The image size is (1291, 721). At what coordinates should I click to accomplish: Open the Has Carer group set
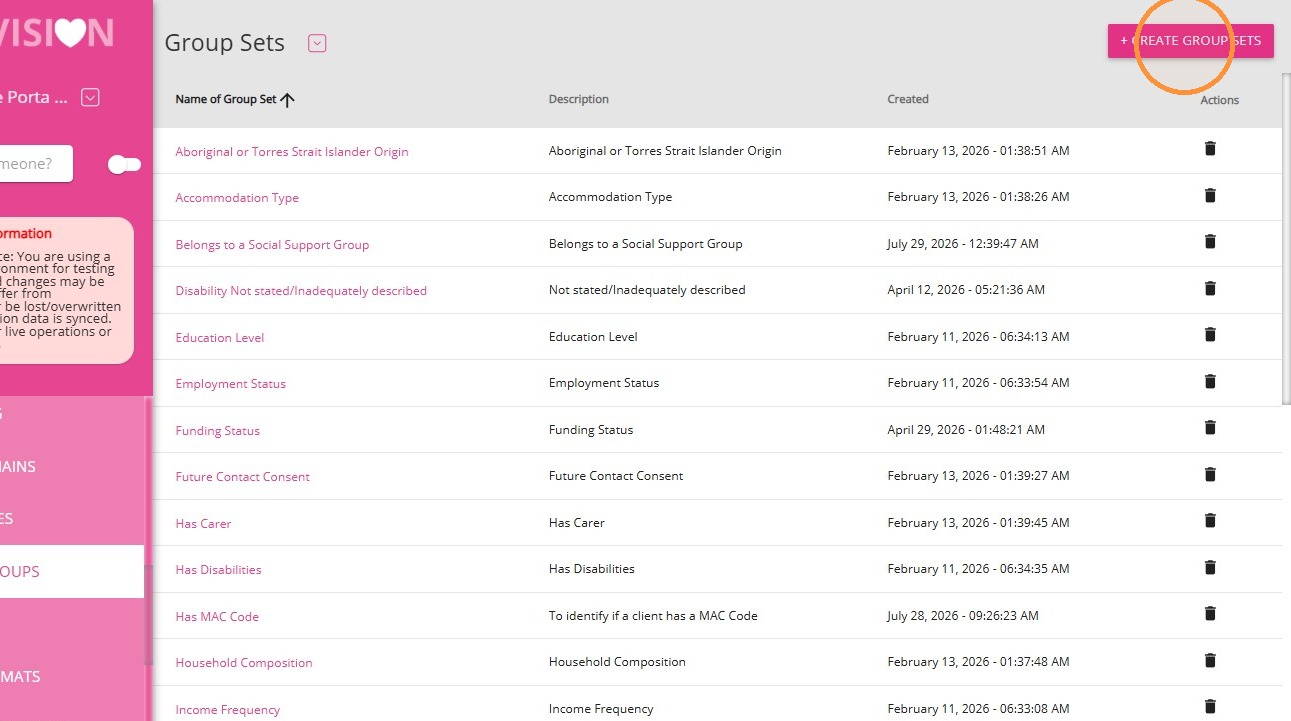click(203, 524)
